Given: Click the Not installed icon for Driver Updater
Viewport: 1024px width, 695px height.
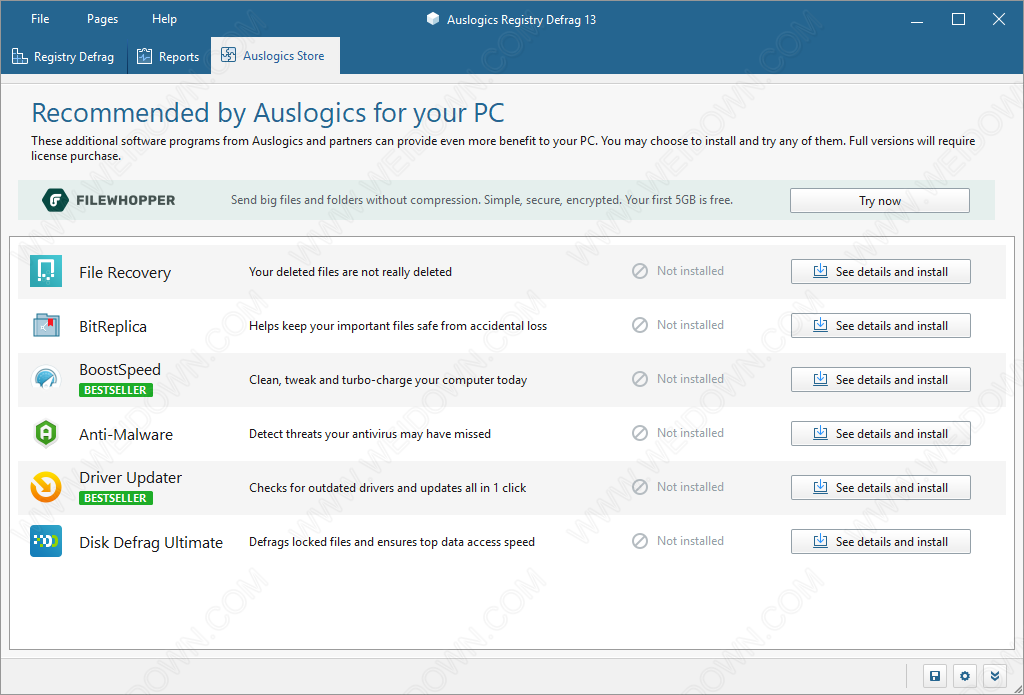Looking at the screenshot, I should pos(640,487).
